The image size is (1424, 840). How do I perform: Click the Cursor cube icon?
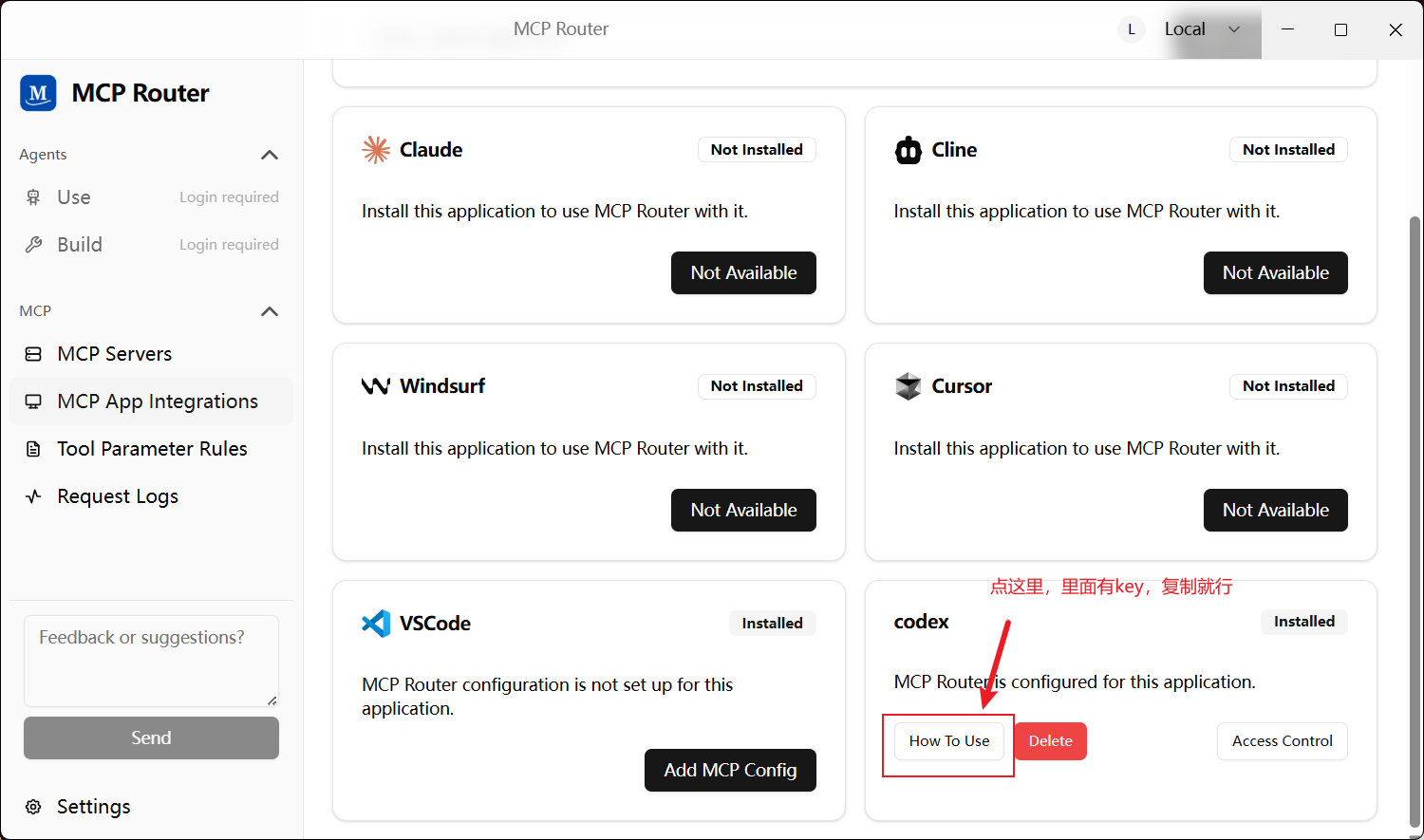(x=909, y=386)
